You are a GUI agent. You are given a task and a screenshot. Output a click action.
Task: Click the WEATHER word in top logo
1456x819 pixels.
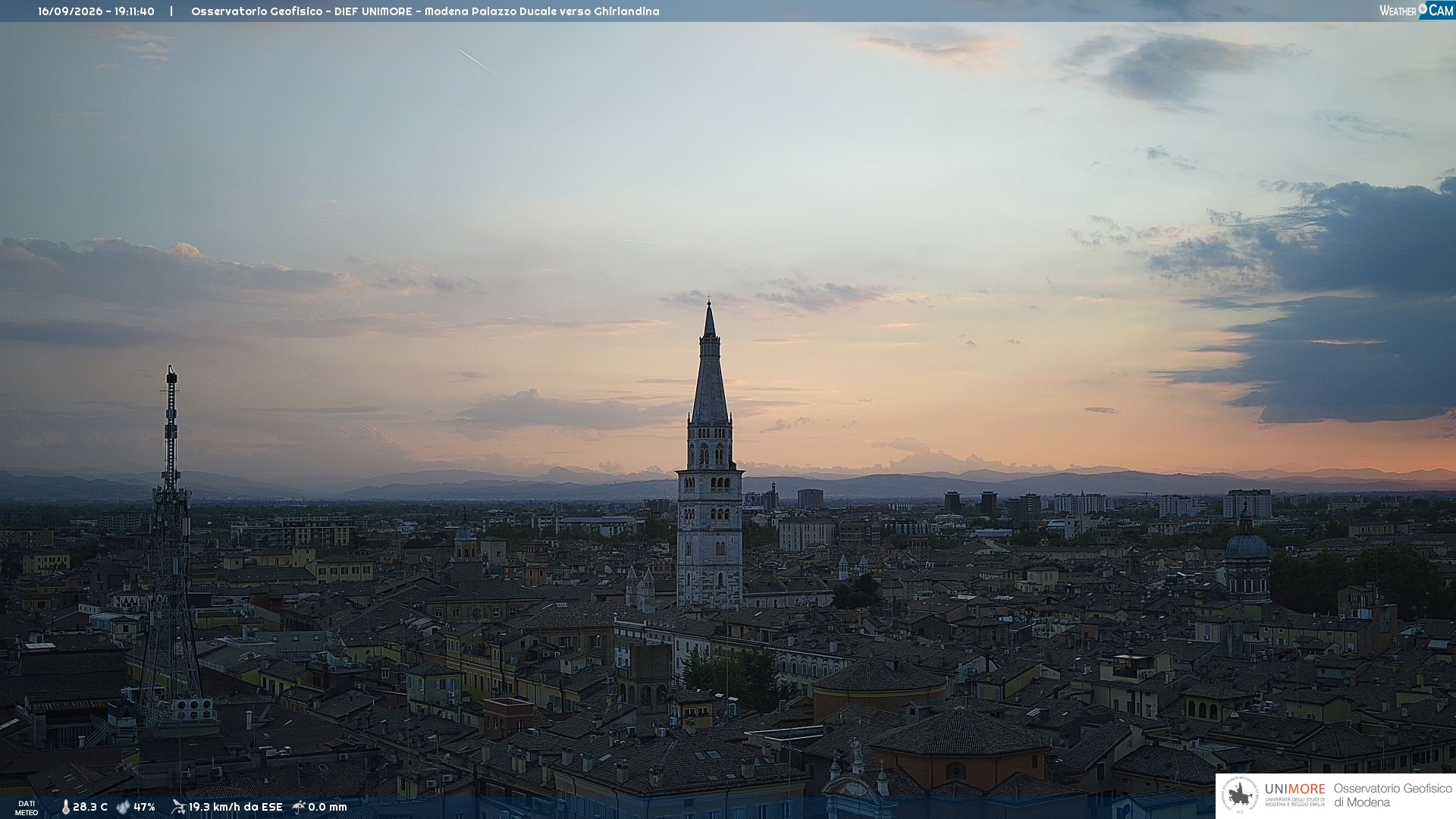point(1398,11)
